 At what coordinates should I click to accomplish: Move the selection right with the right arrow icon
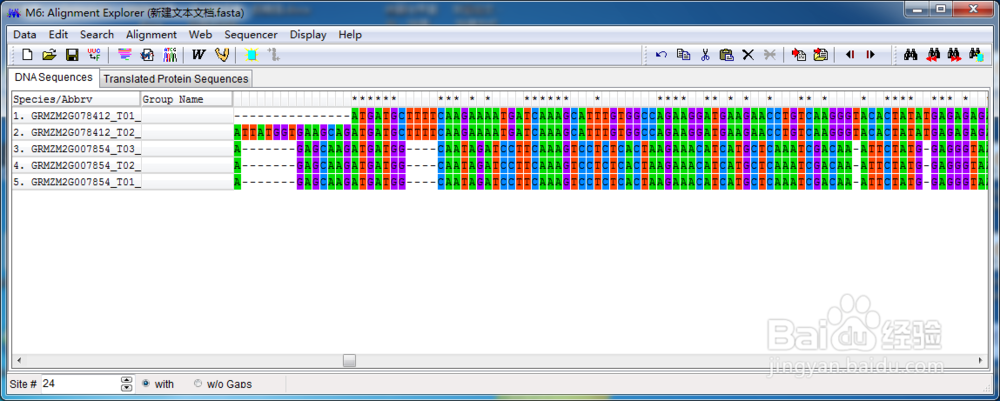pos(871,55)
